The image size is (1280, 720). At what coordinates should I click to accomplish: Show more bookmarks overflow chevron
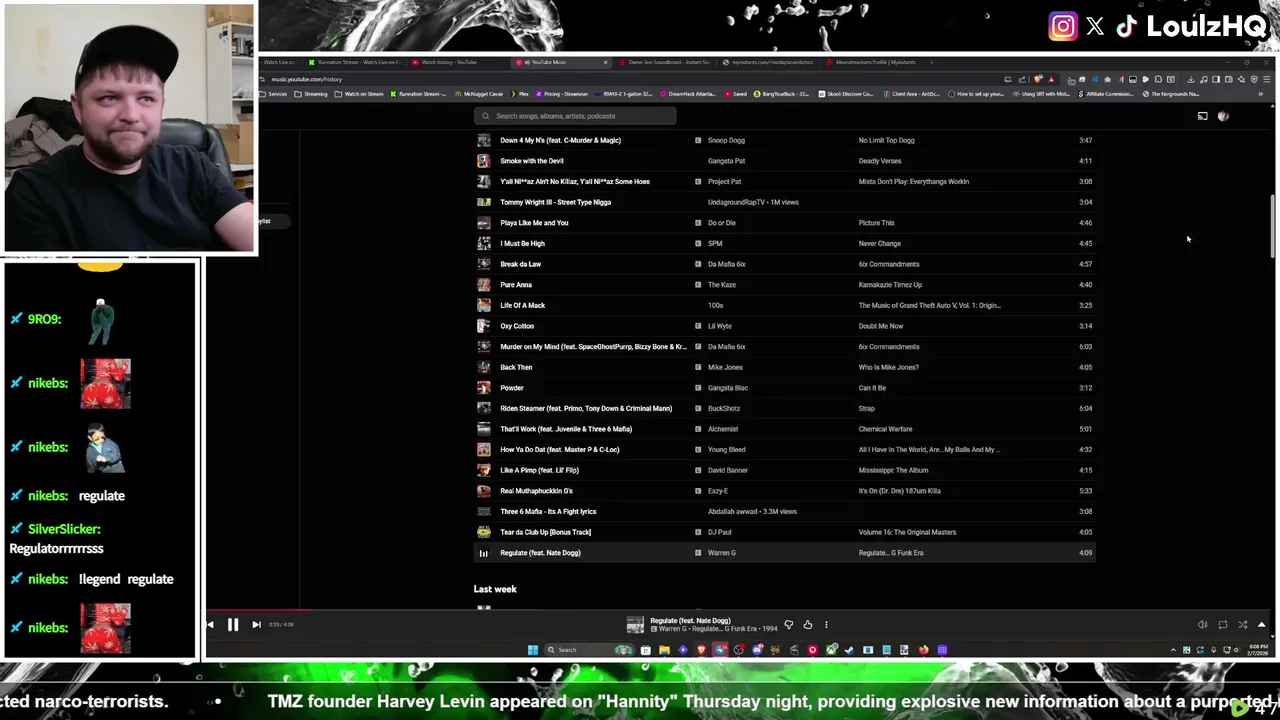point(1260,94)
